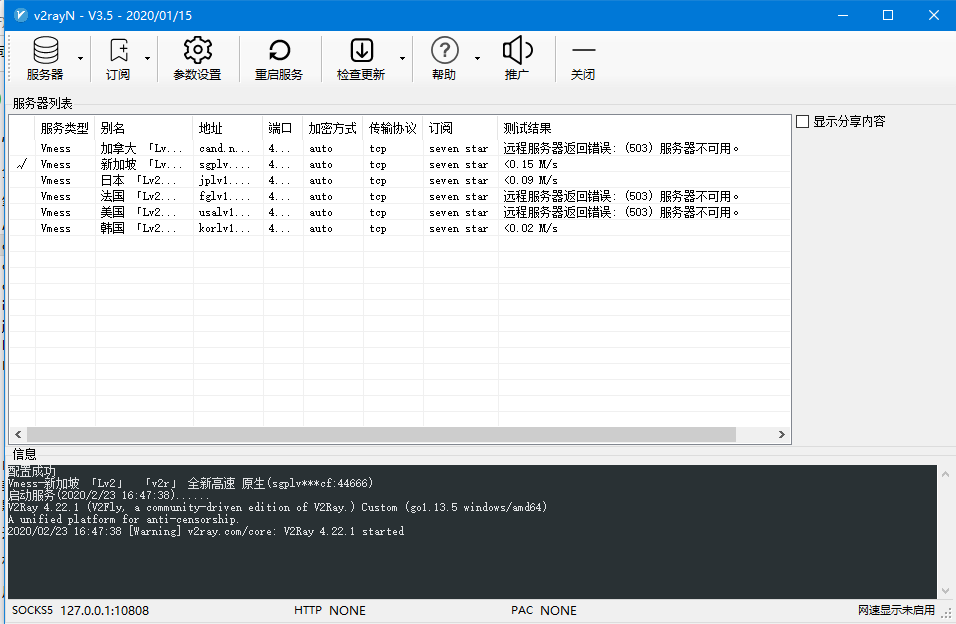
Task: Expand the 订阅 dropdown arrow
Action: click(x=148, y=59)
